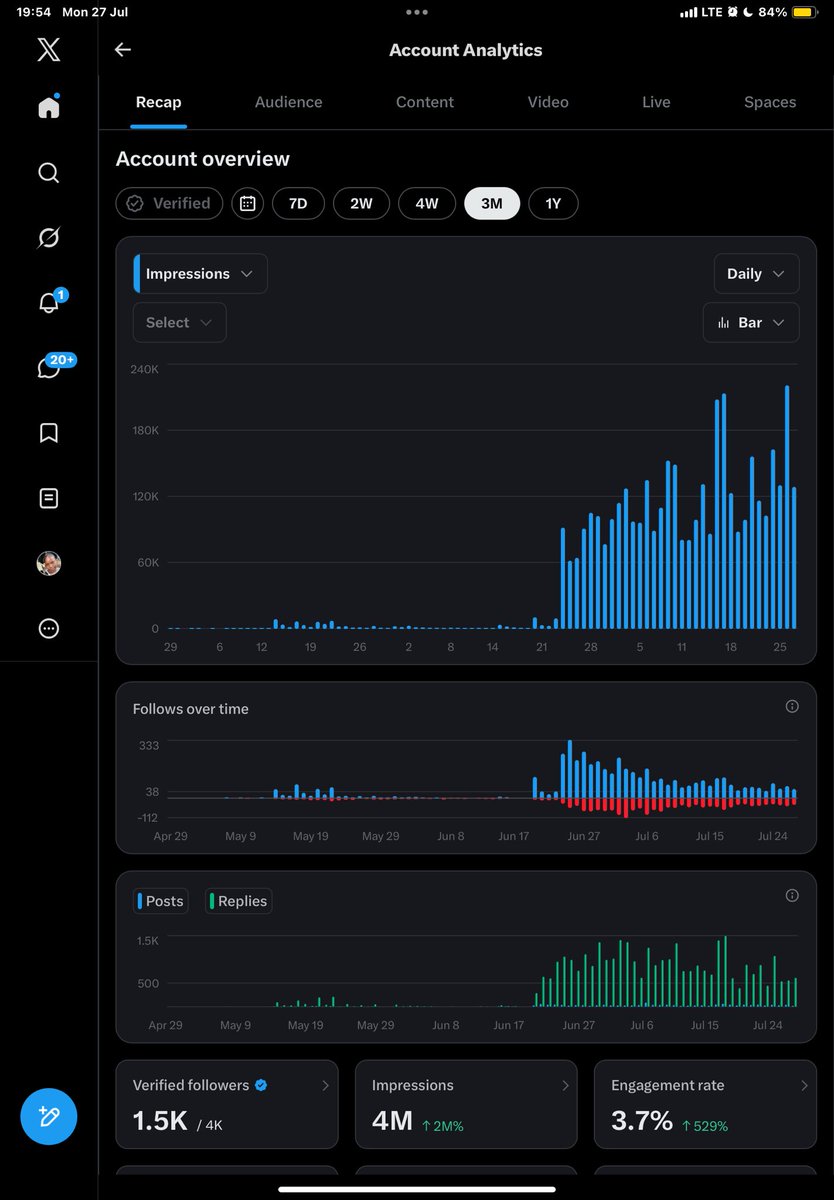This screenshot has width=834, height=1200.
Task: Open the Verified followers 1.5K card
Action: tap(227, 1104)
